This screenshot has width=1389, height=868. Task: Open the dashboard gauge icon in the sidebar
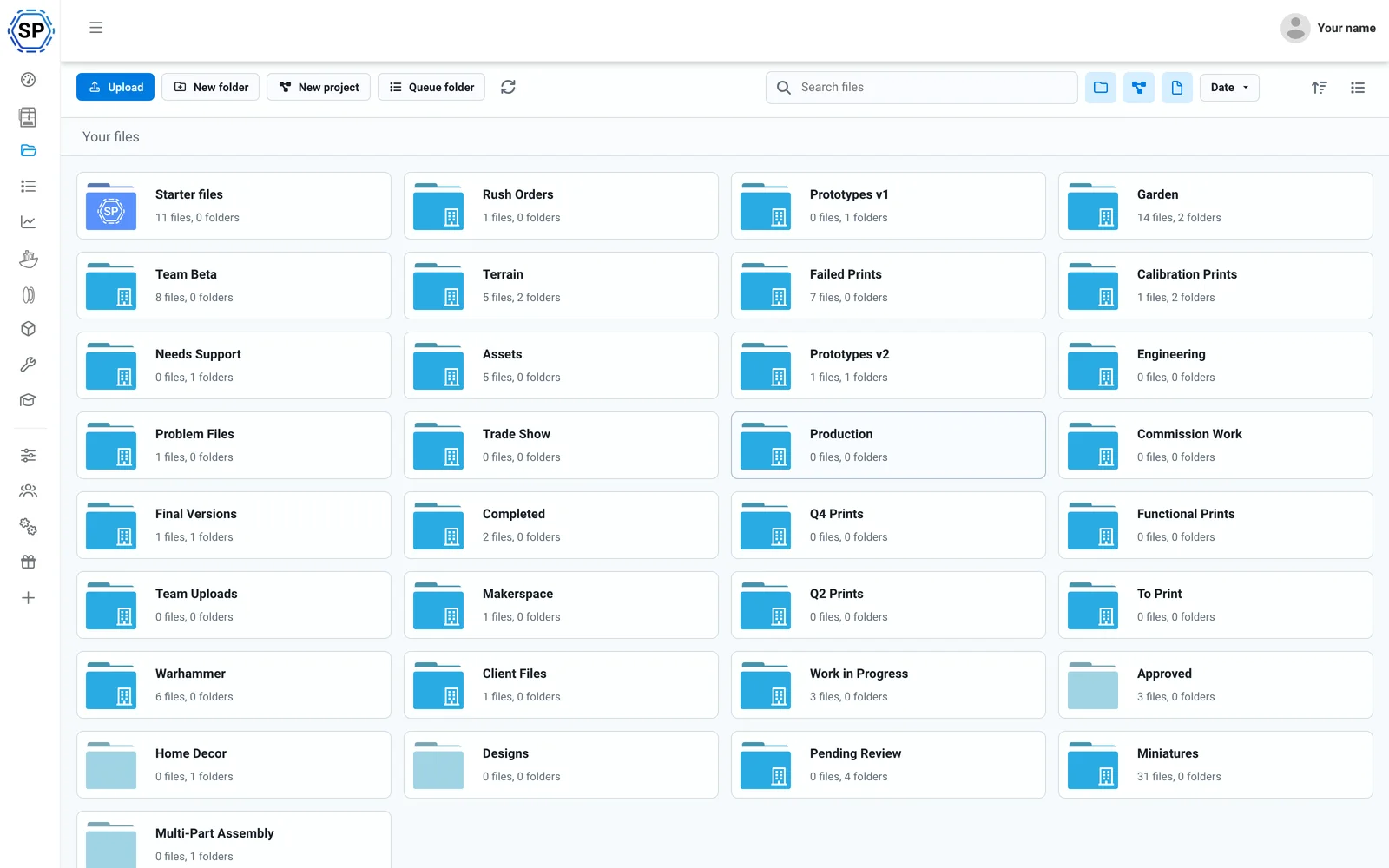point(28,80)
